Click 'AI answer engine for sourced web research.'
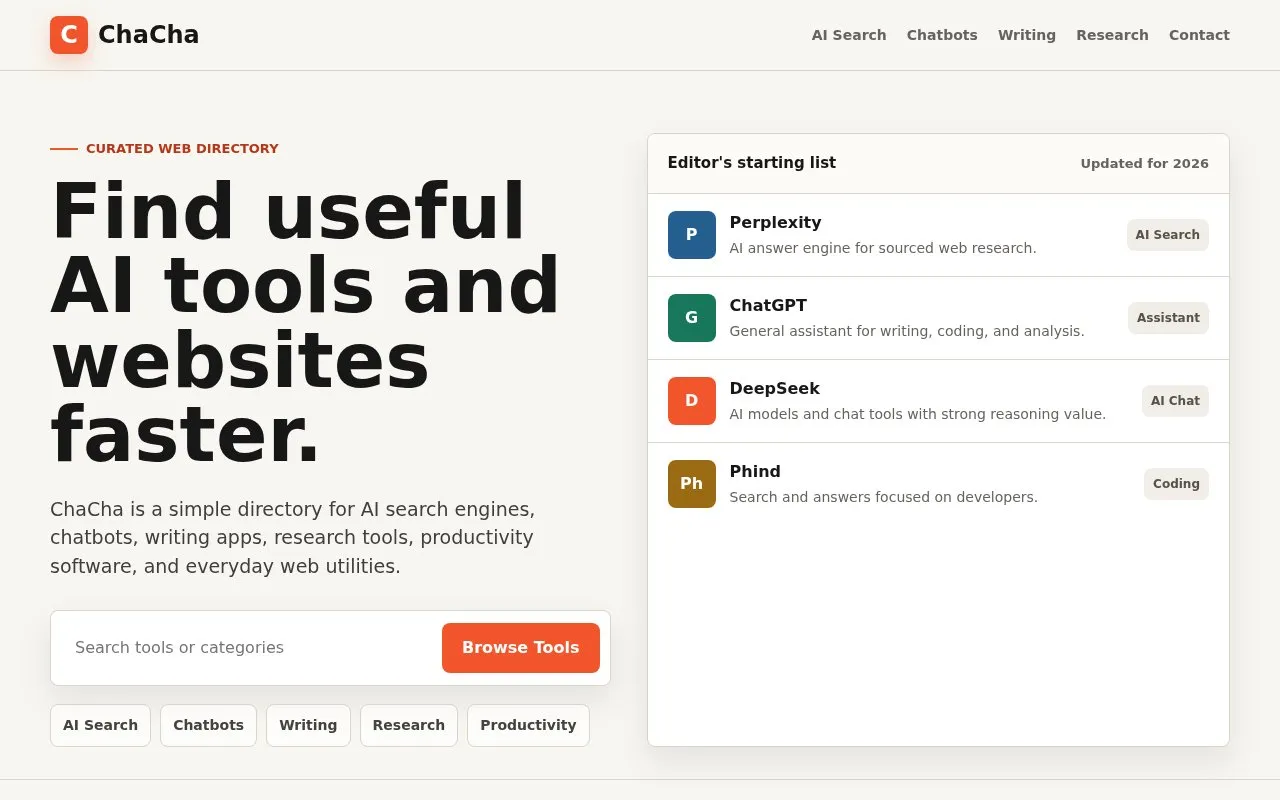Screen dimensions: 1280x800 pyautogui.click(x=883, y=248)
